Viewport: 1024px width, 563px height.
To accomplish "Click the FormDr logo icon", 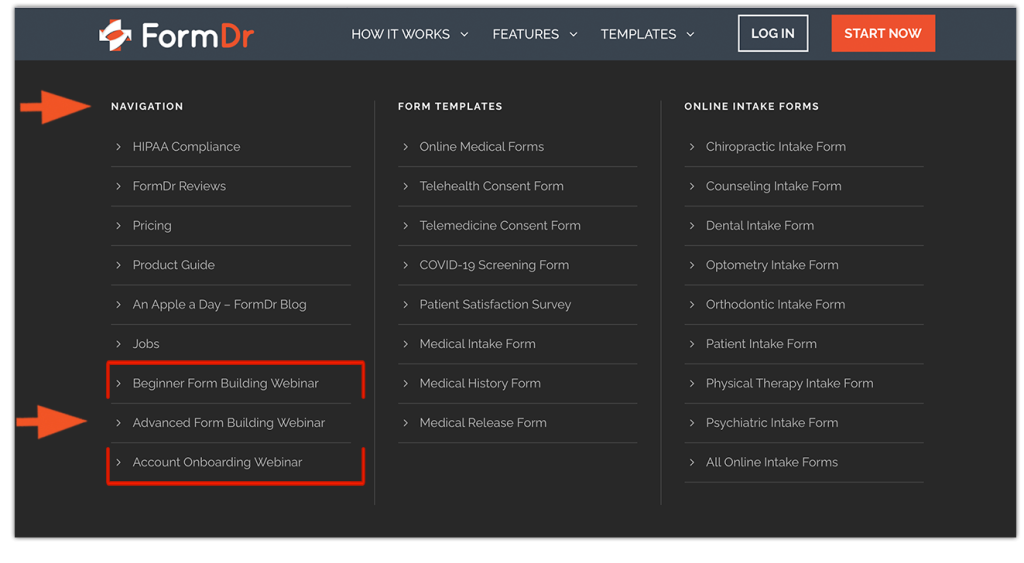I will [x=115, y=35].
